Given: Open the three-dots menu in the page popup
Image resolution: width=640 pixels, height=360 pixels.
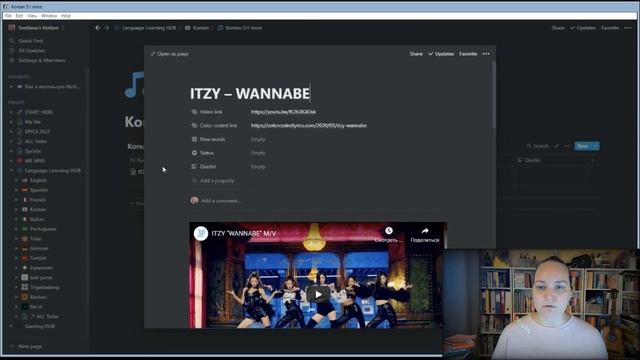Looking at the screenshot, I should 486,54.
